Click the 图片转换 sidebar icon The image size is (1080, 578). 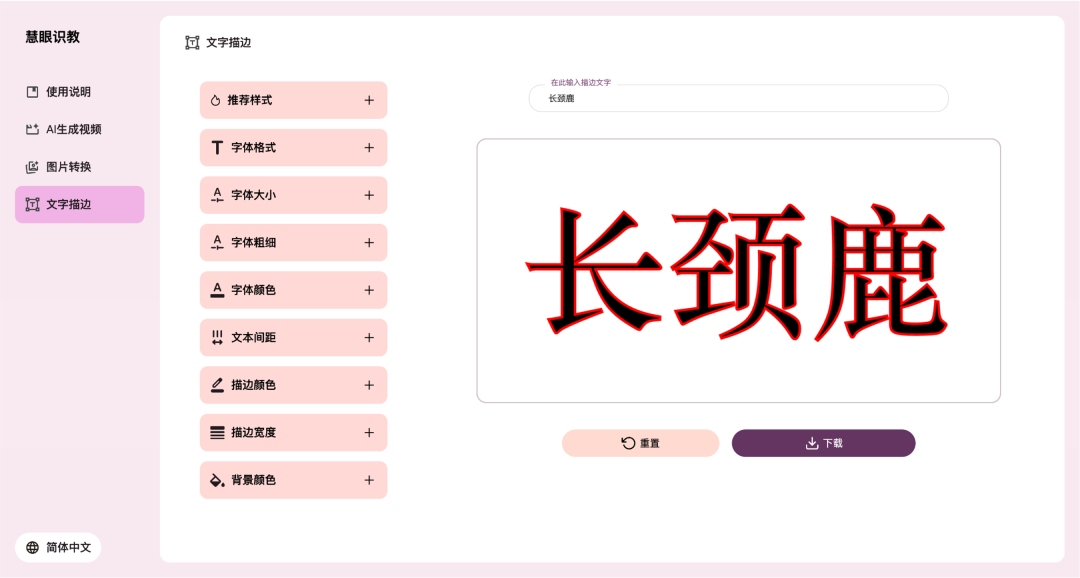32,167
